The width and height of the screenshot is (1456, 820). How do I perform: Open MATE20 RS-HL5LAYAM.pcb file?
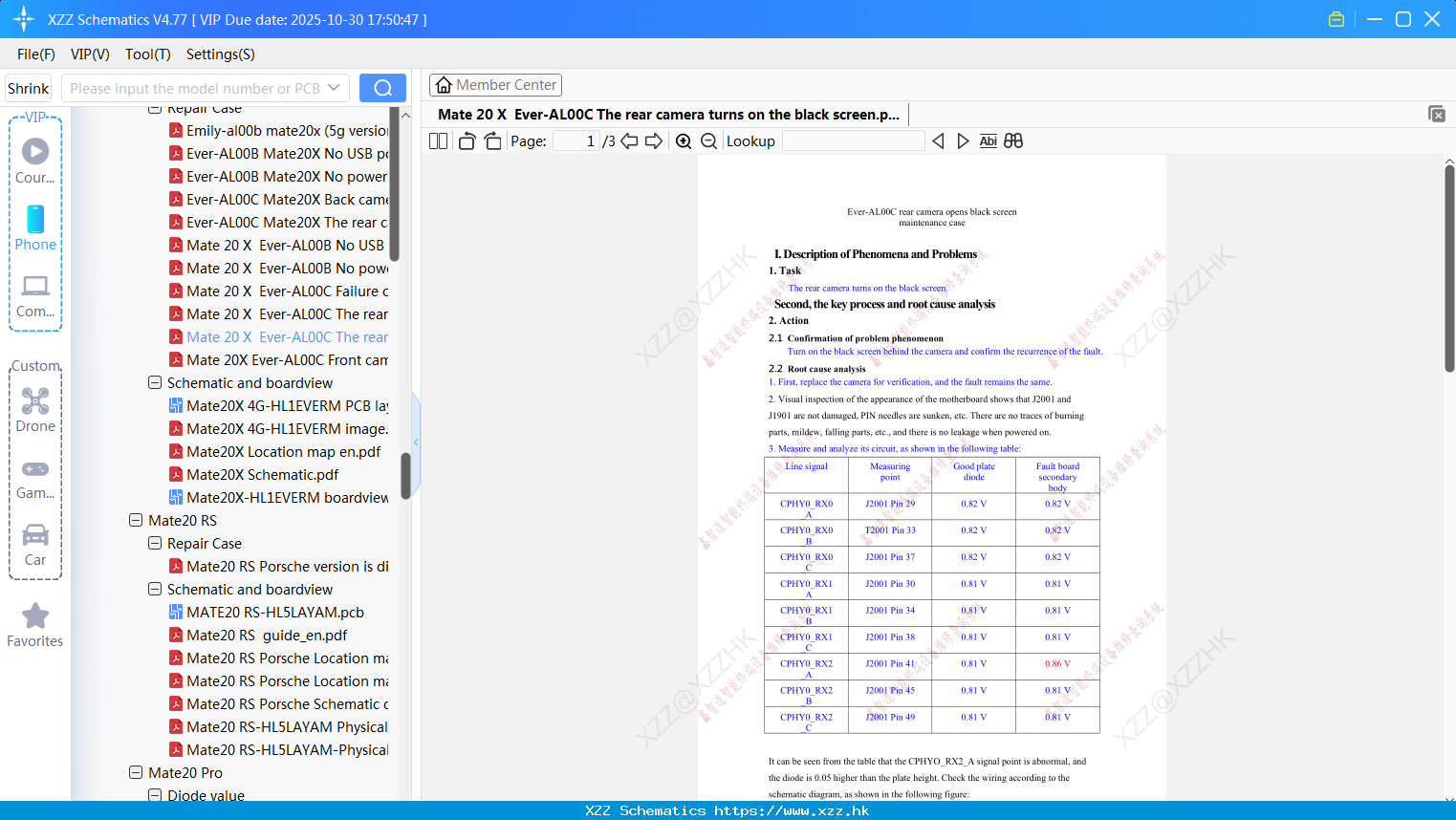click(x=267, y=612)
